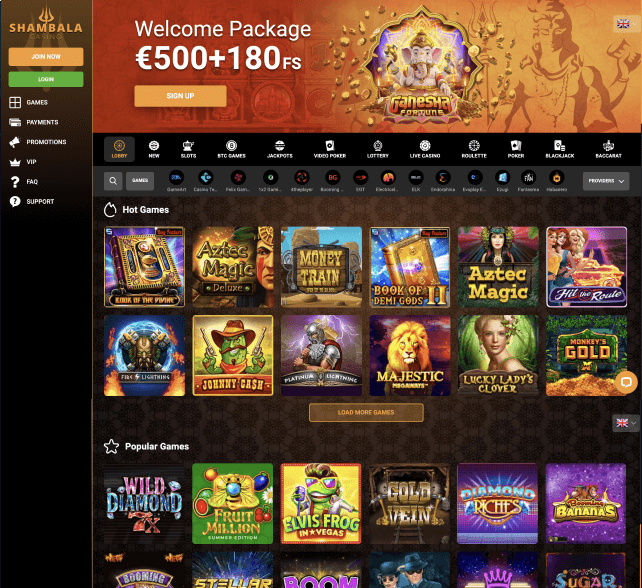Viewport: 642px width, 588px height.
Task: Filter by Habanero provider icon
Action: [556, 178]
